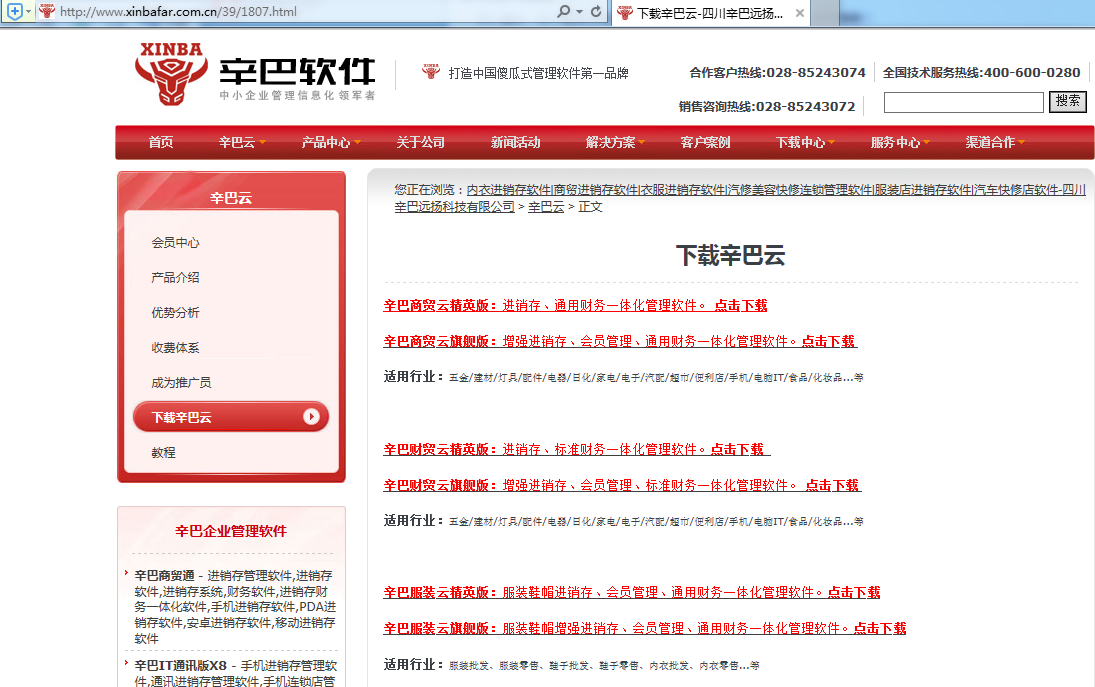Close the 下载辛巴云 browser tab
The image size is (1095, 687).
800,13
